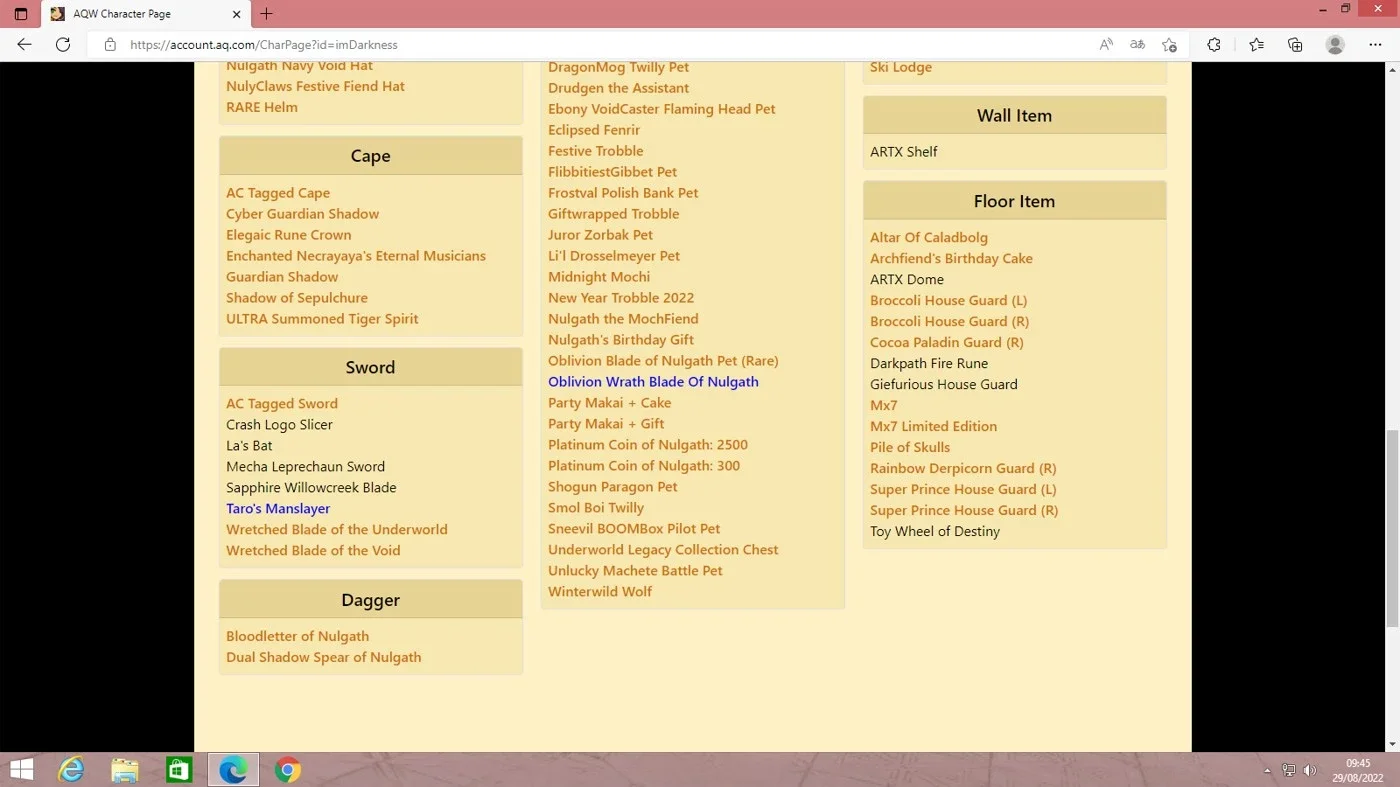Open Winterwild Wolf pet link
This screenshot has width=1400, height=787.
point(600,592)
